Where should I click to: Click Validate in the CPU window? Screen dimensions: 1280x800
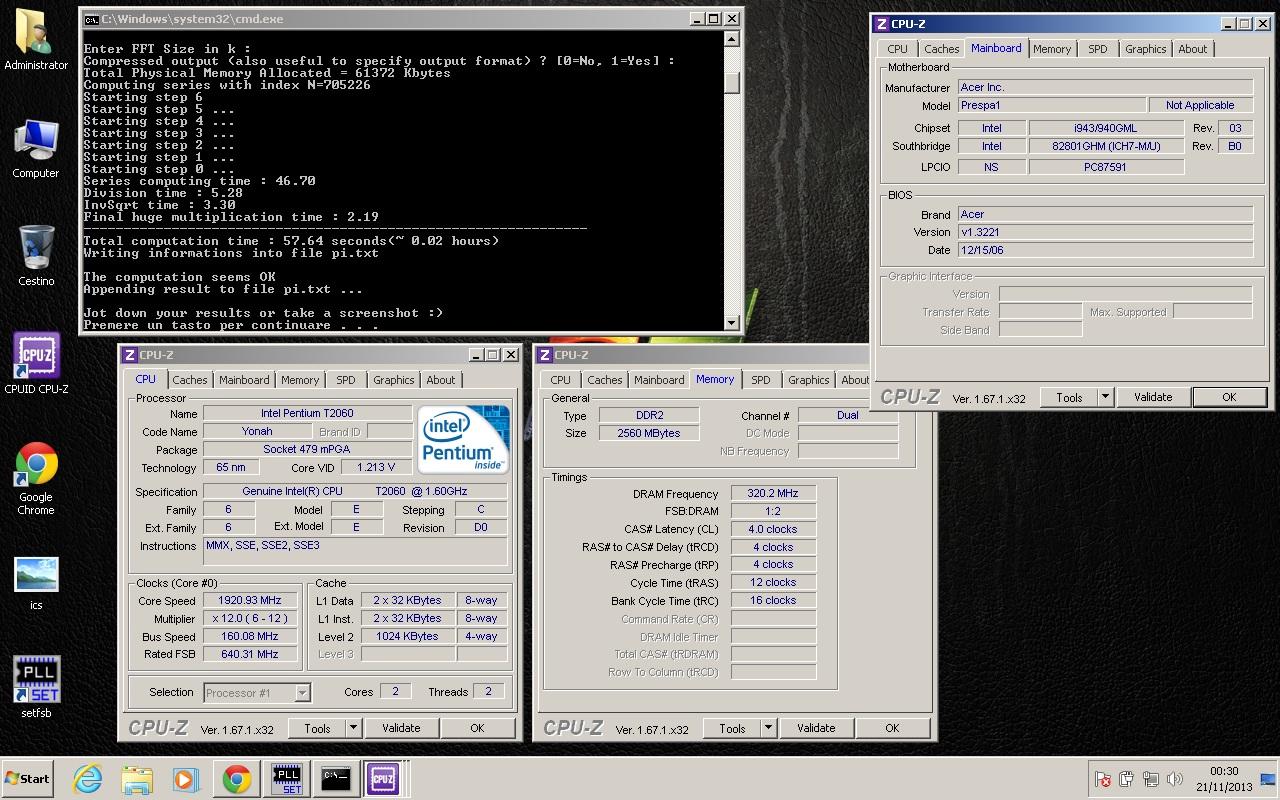[401, 728]
